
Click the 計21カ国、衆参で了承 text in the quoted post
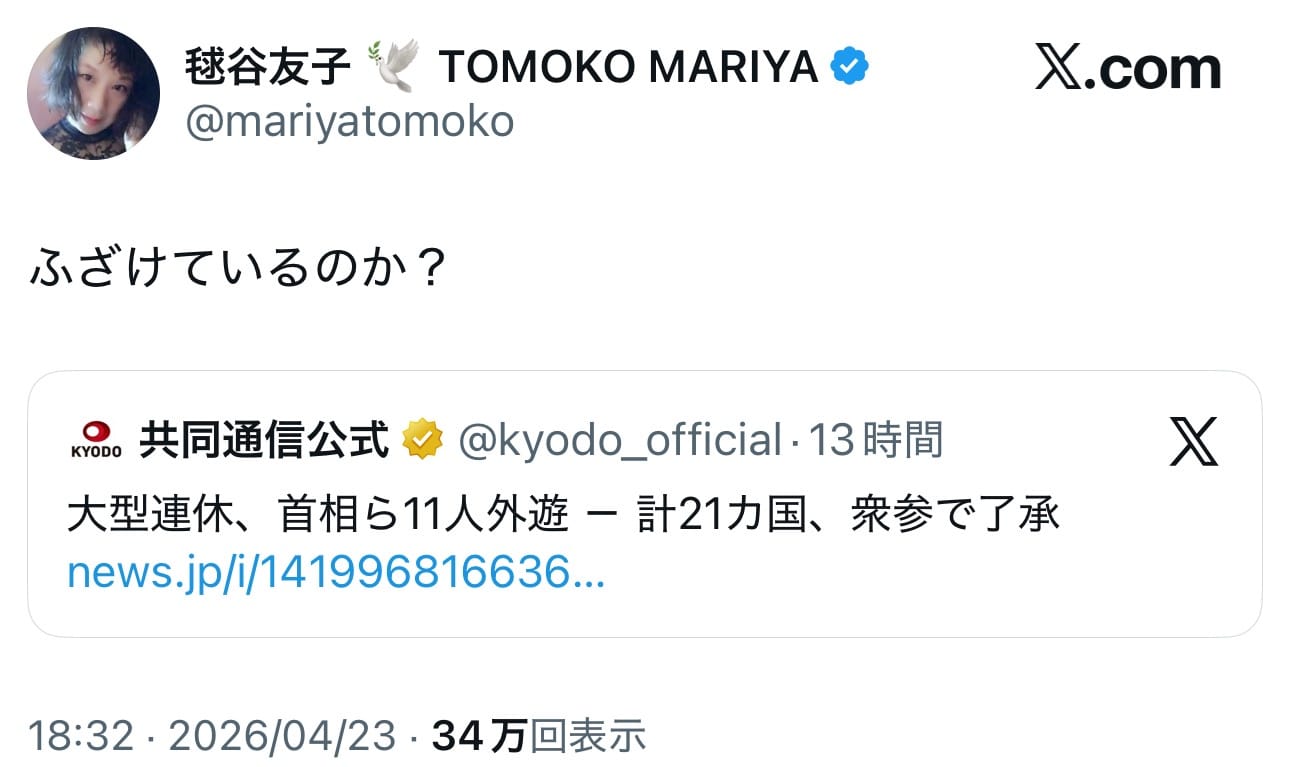[x=848, y=516]
